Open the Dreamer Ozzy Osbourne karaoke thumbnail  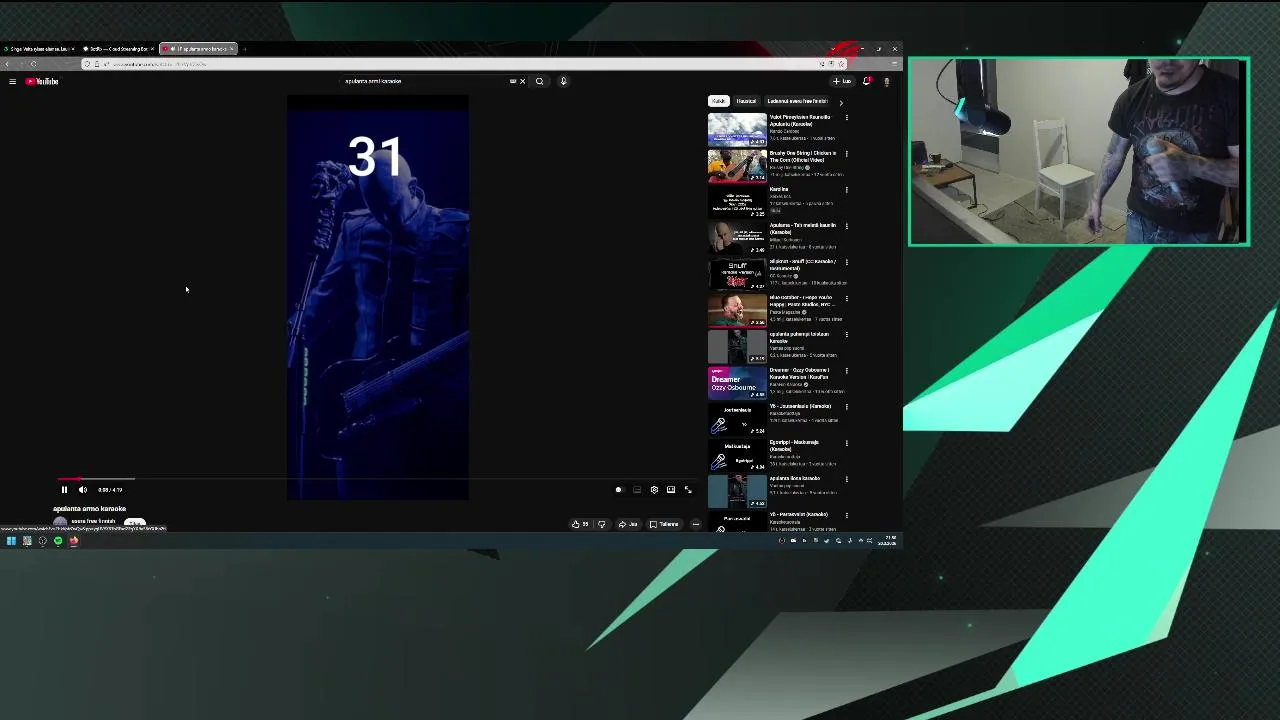(737, 382)
